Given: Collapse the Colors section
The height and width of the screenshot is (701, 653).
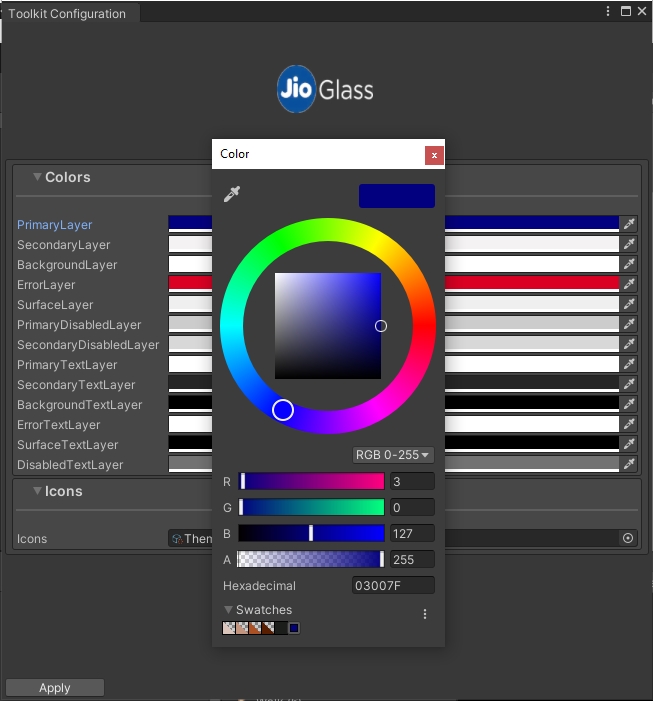Looking at the screenshot, I should point(37,177).
